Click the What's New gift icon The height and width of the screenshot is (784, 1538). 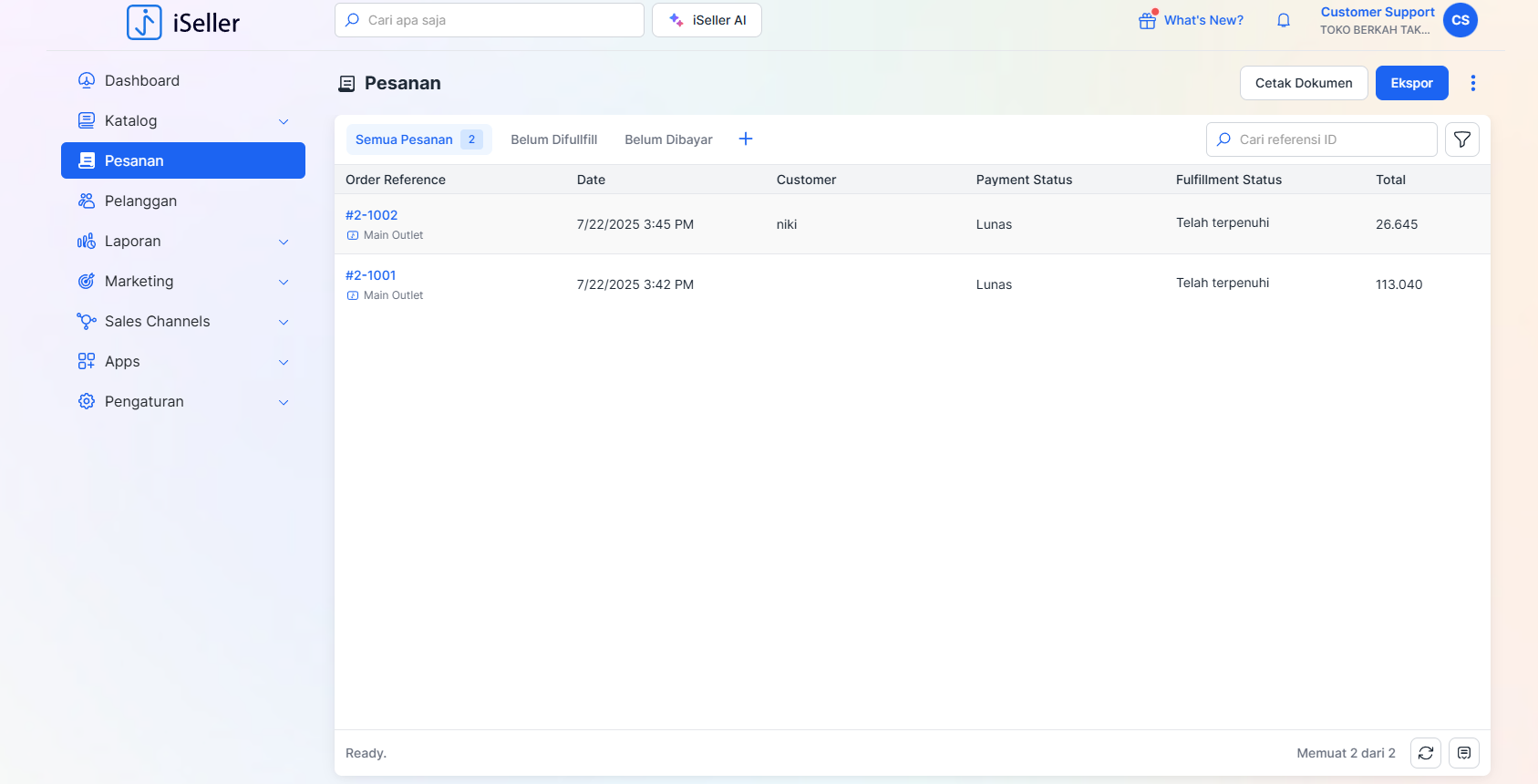[x=1147, y=20]
